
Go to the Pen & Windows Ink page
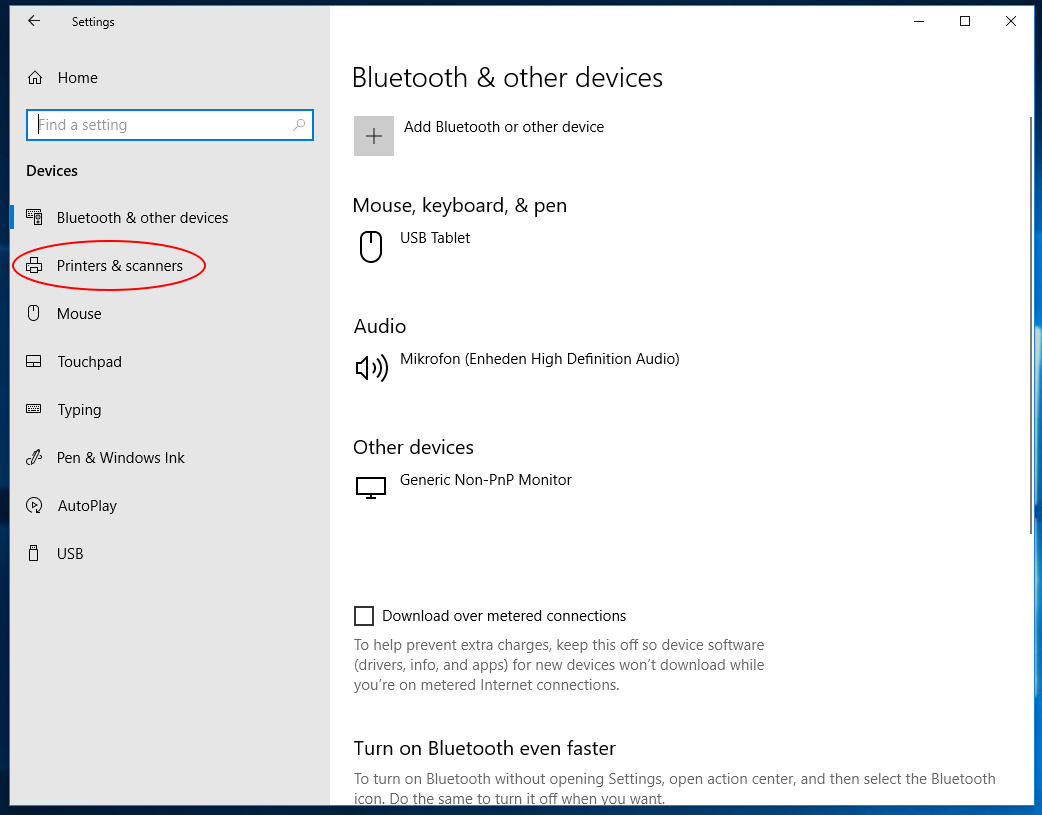tap(121, 458)
